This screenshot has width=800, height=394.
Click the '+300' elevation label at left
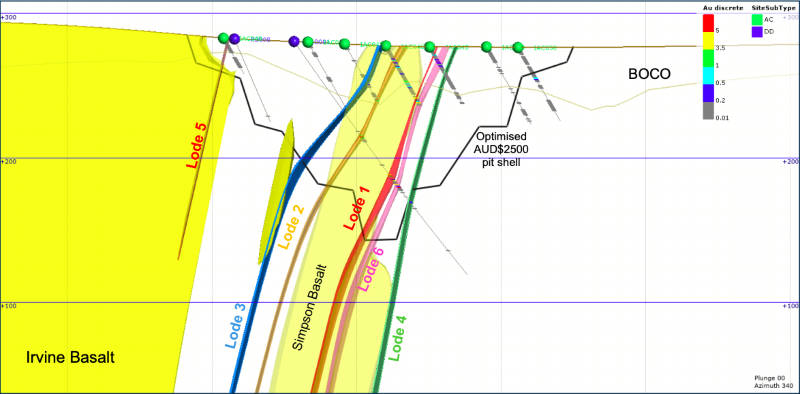(8, 17)
